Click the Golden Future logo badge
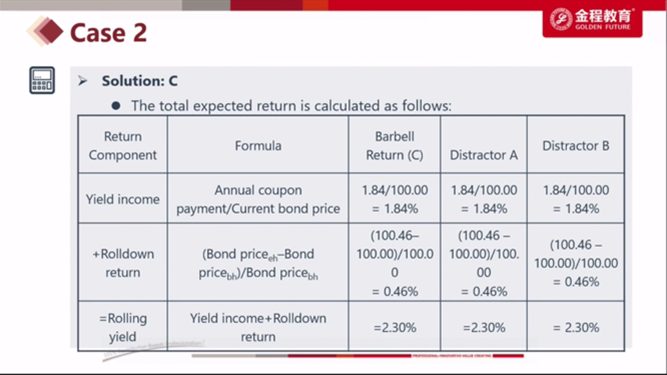This screenshot has height=375, width=667. [x=592, y=20]
